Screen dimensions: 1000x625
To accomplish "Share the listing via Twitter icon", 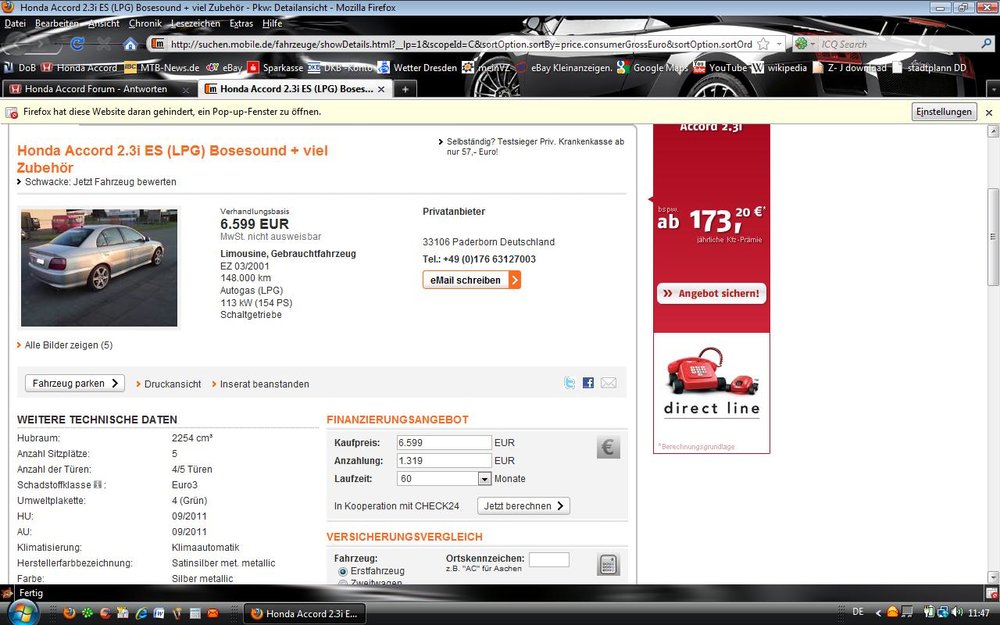I will [x=570, y=383].
